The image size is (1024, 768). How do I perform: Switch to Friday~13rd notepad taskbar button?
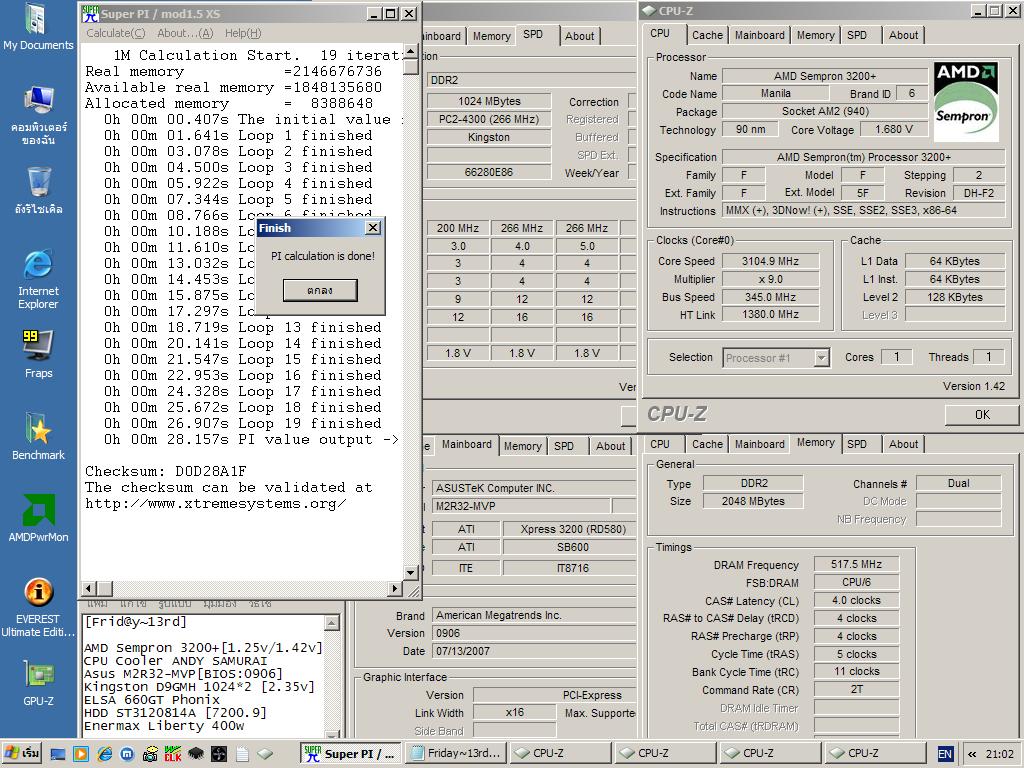click(x=455, y=754)
